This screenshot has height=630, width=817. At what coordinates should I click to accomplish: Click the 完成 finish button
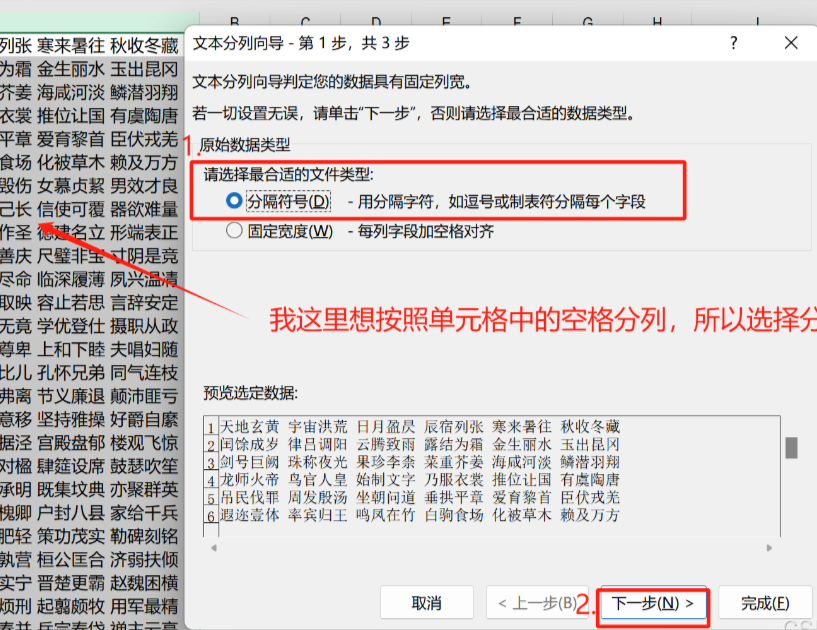pos(765,604)
